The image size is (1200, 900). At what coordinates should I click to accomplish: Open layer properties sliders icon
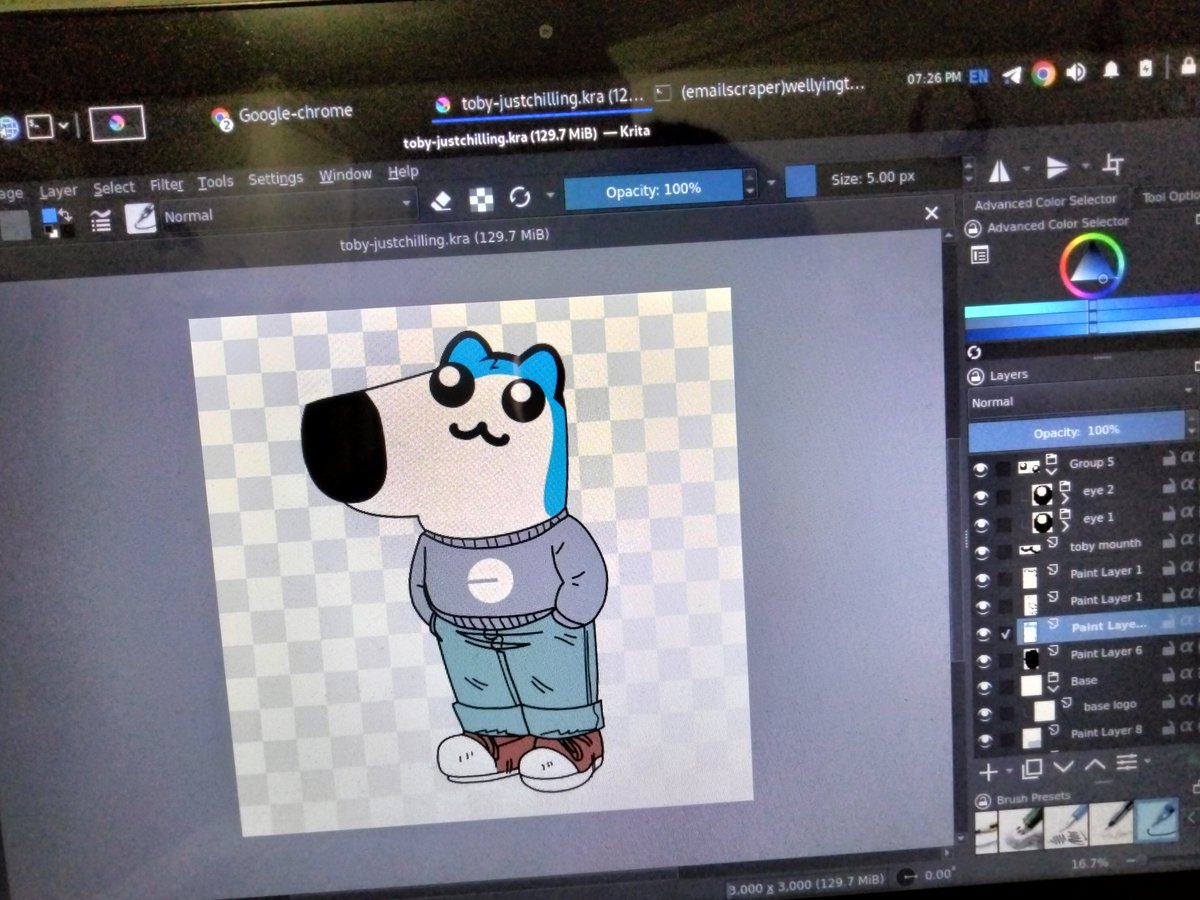click(x=1127, y=763)
